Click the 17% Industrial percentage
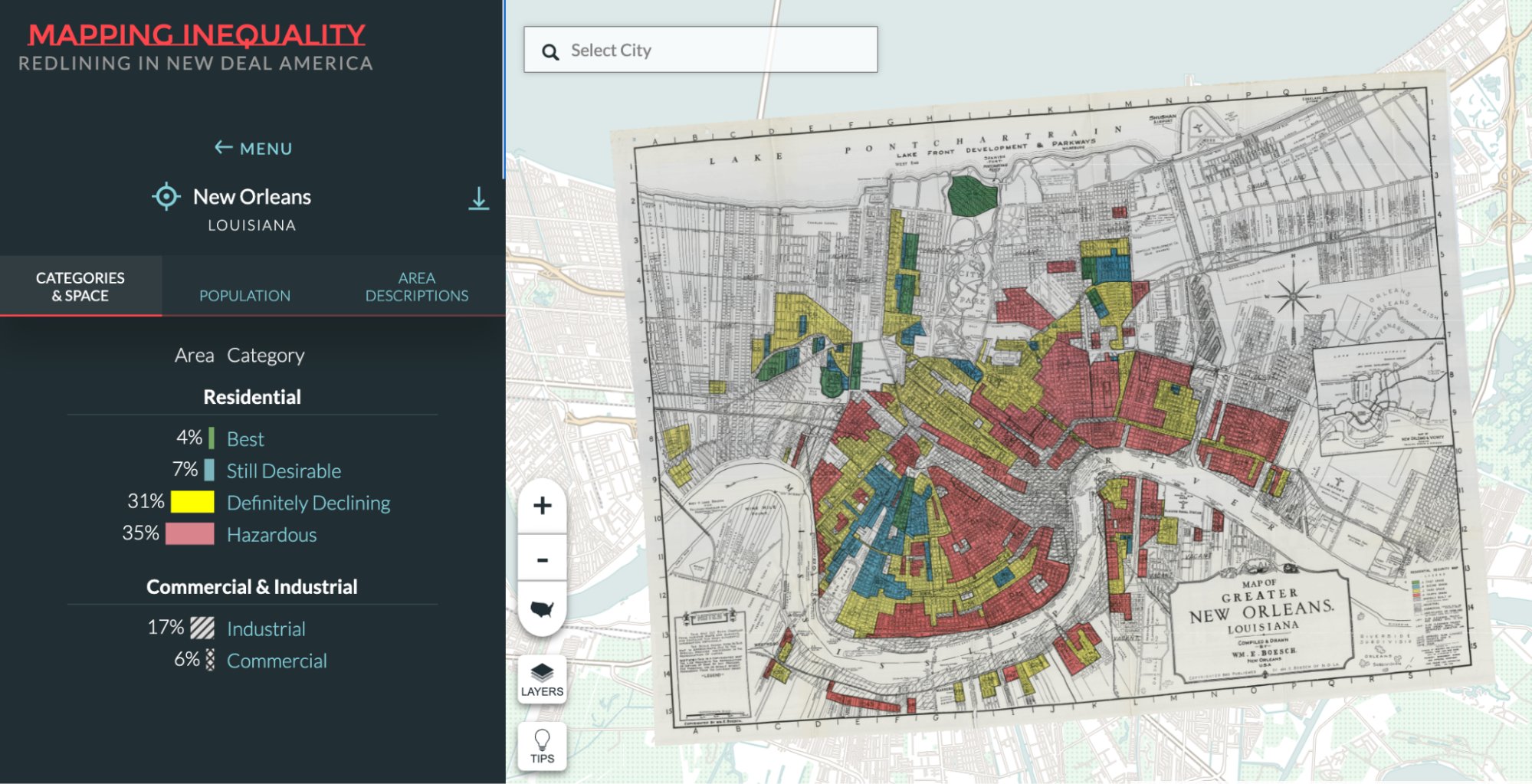Viewport: 1532px width, 784px height. (166, 628)
